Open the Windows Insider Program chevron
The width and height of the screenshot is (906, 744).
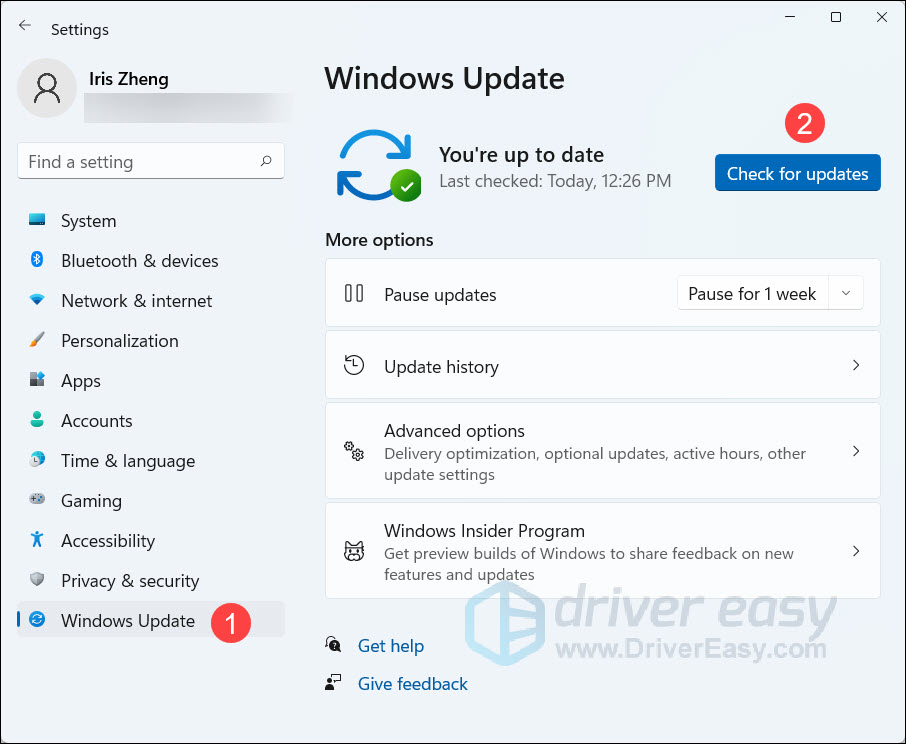[855, 551]
